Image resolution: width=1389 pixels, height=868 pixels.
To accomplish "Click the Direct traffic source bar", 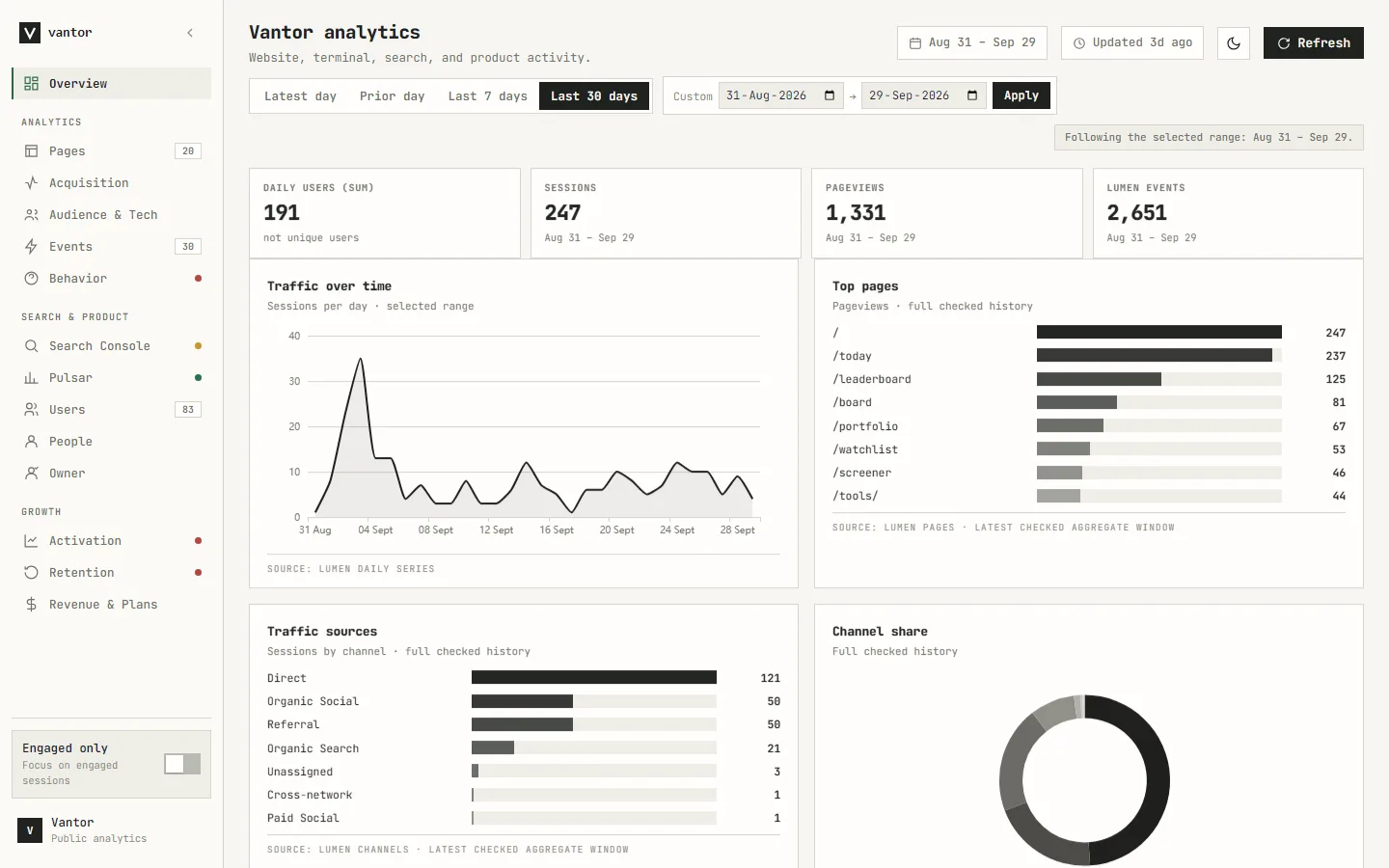I will point(594,678).
